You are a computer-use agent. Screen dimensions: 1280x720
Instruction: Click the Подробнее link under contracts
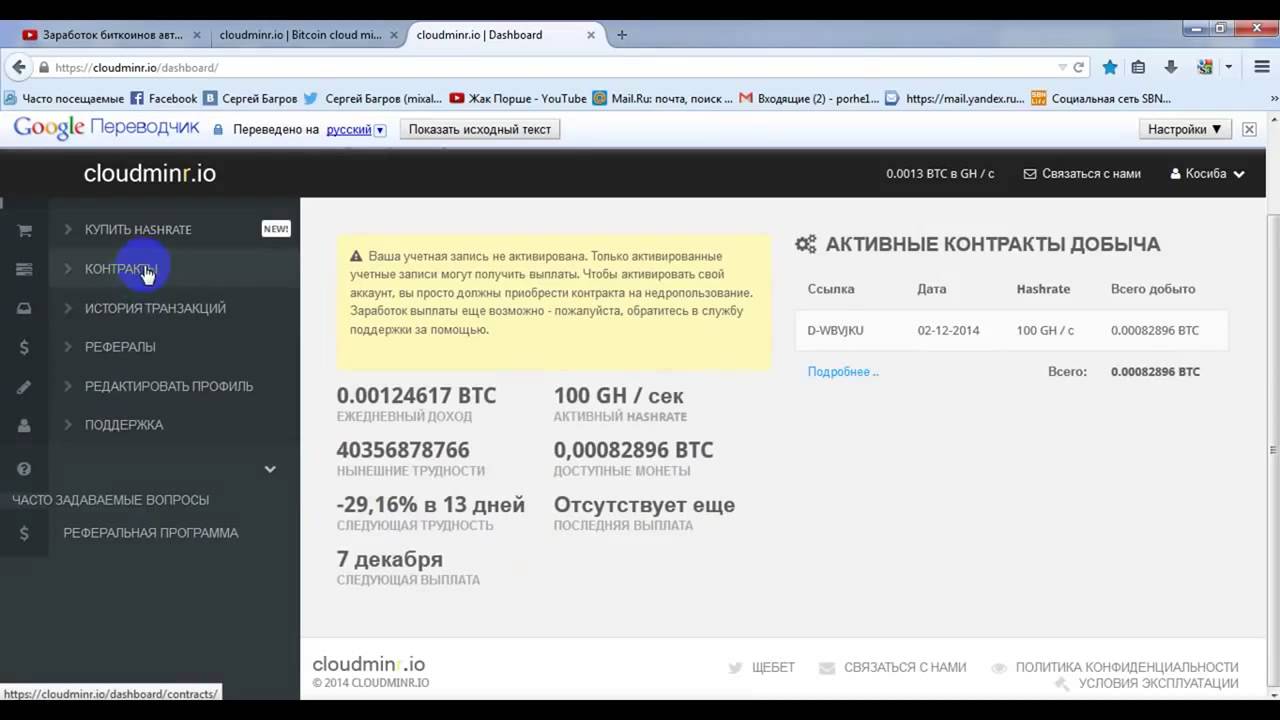point(843,371)
